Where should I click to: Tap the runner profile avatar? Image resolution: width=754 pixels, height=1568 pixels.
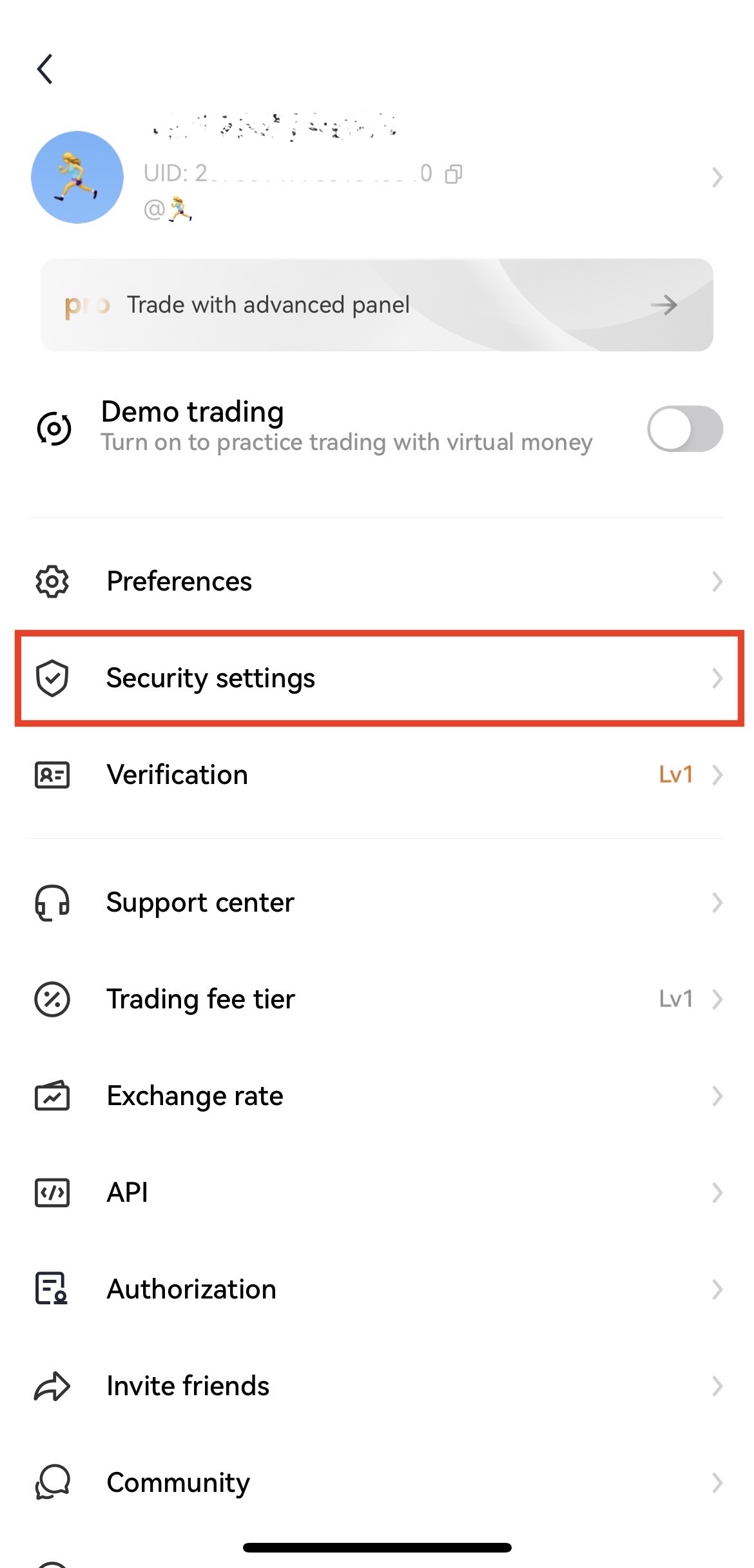pos(77,177)
